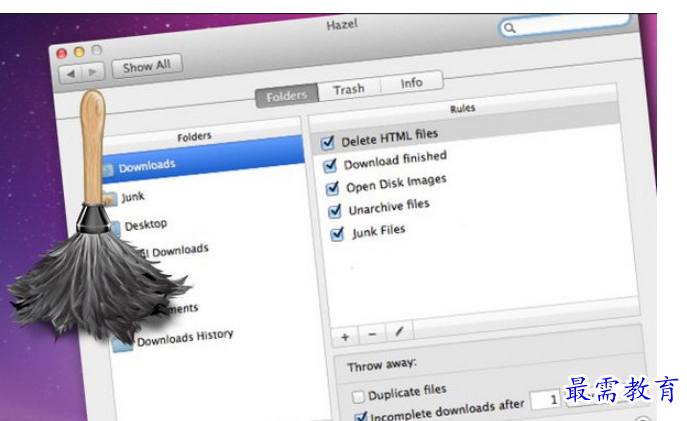Switch to the Trash tab
The image size is (687, 421).
pyautogui.click(x=349, y=89)
